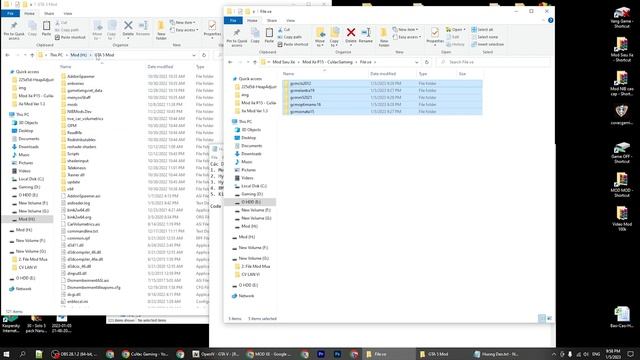
Task: Open Scripts folder in GTA 5 Mod window
Action: tap(73, 154)
